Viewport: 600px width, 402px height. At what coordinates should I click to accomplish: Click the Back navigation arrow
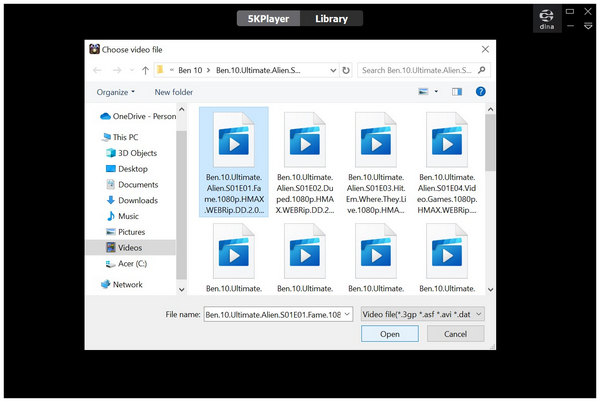point(97,70)
